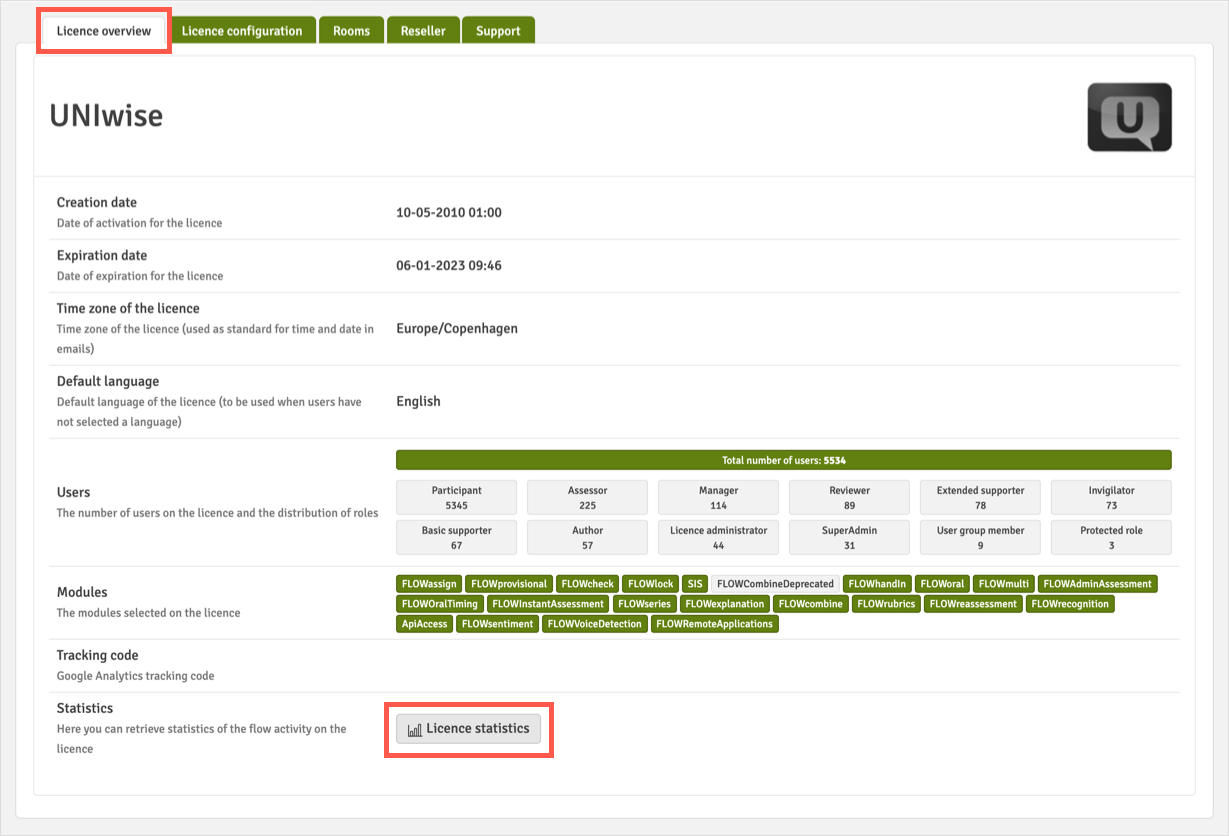Click the ApiAccess module tag
1229x836 pixels.
(x=425, y=624)
